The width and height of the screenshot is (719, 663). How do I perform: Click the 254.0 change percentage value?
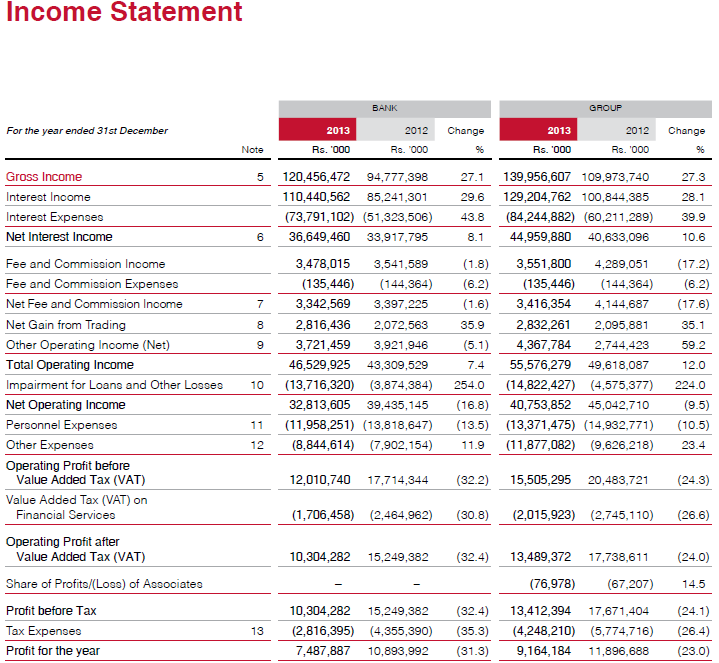[469, 385]
